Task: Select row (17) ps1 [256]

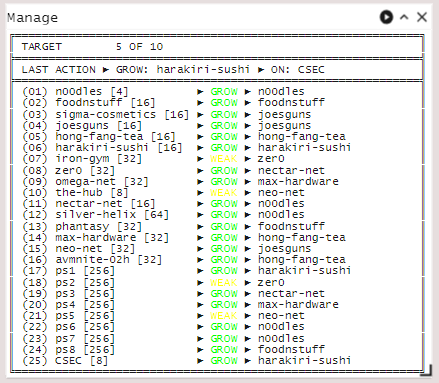Action: coord(187,270)
